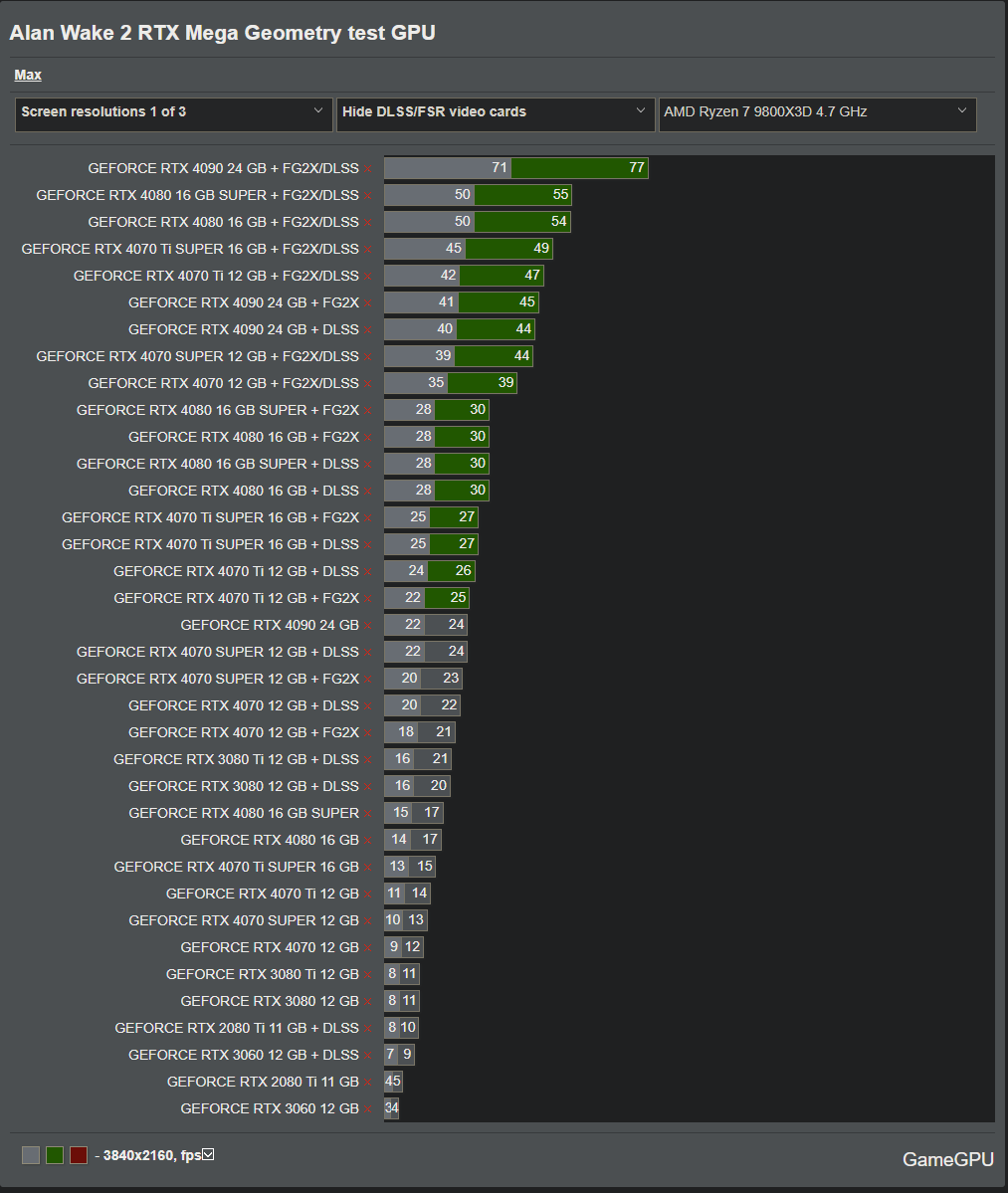
Task: Click the GameGPU label
Action: click(x=948, y=1159)
